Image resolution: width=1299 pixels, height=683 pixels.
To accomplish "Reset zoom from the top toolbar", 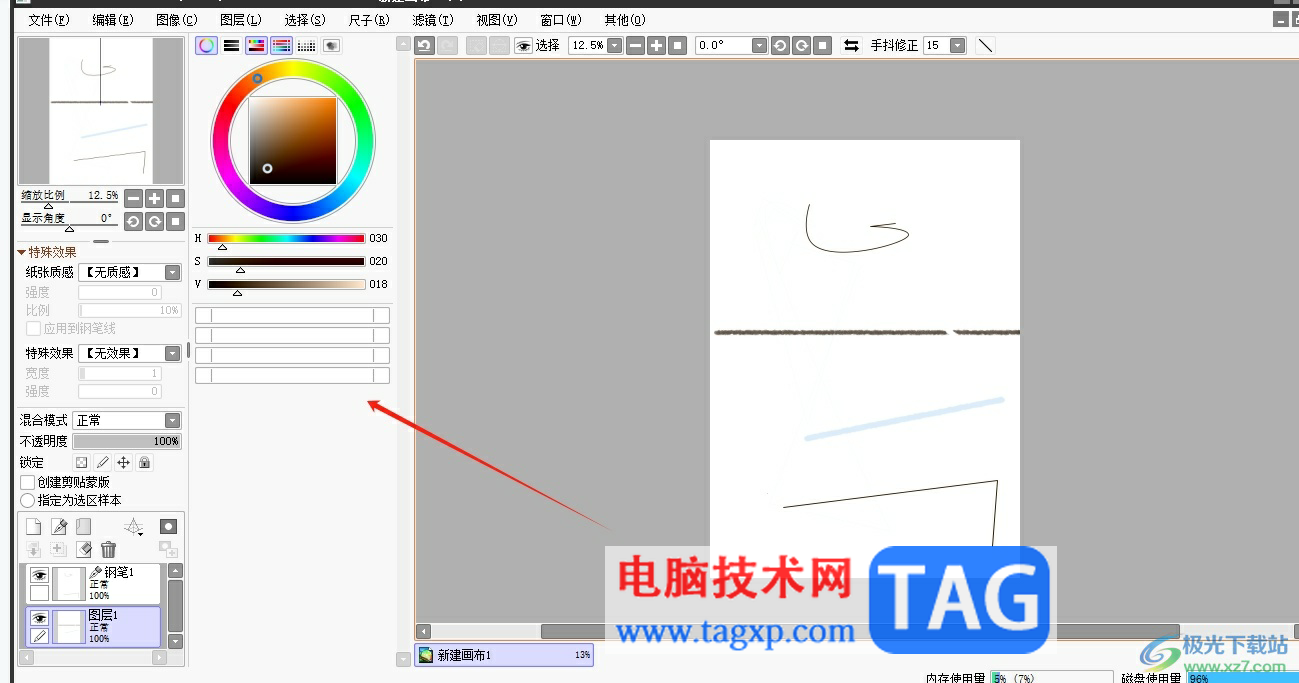I will (x=678, y=45).
